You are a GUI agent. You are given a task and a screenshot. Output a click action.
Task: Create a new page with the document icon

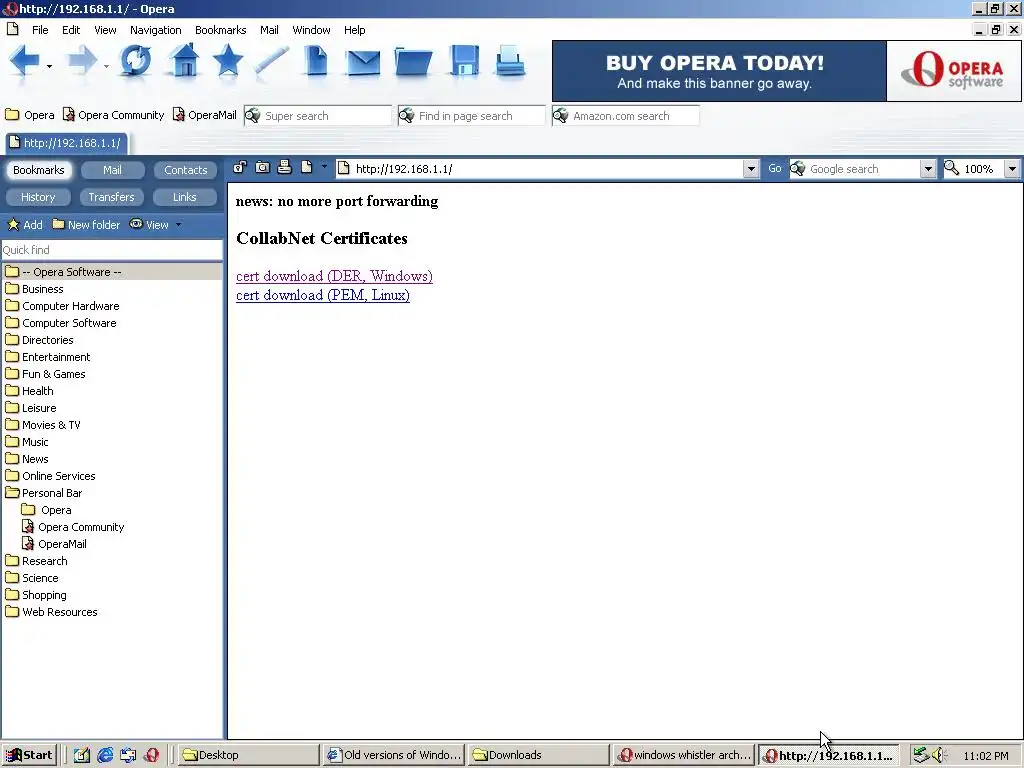316,61
